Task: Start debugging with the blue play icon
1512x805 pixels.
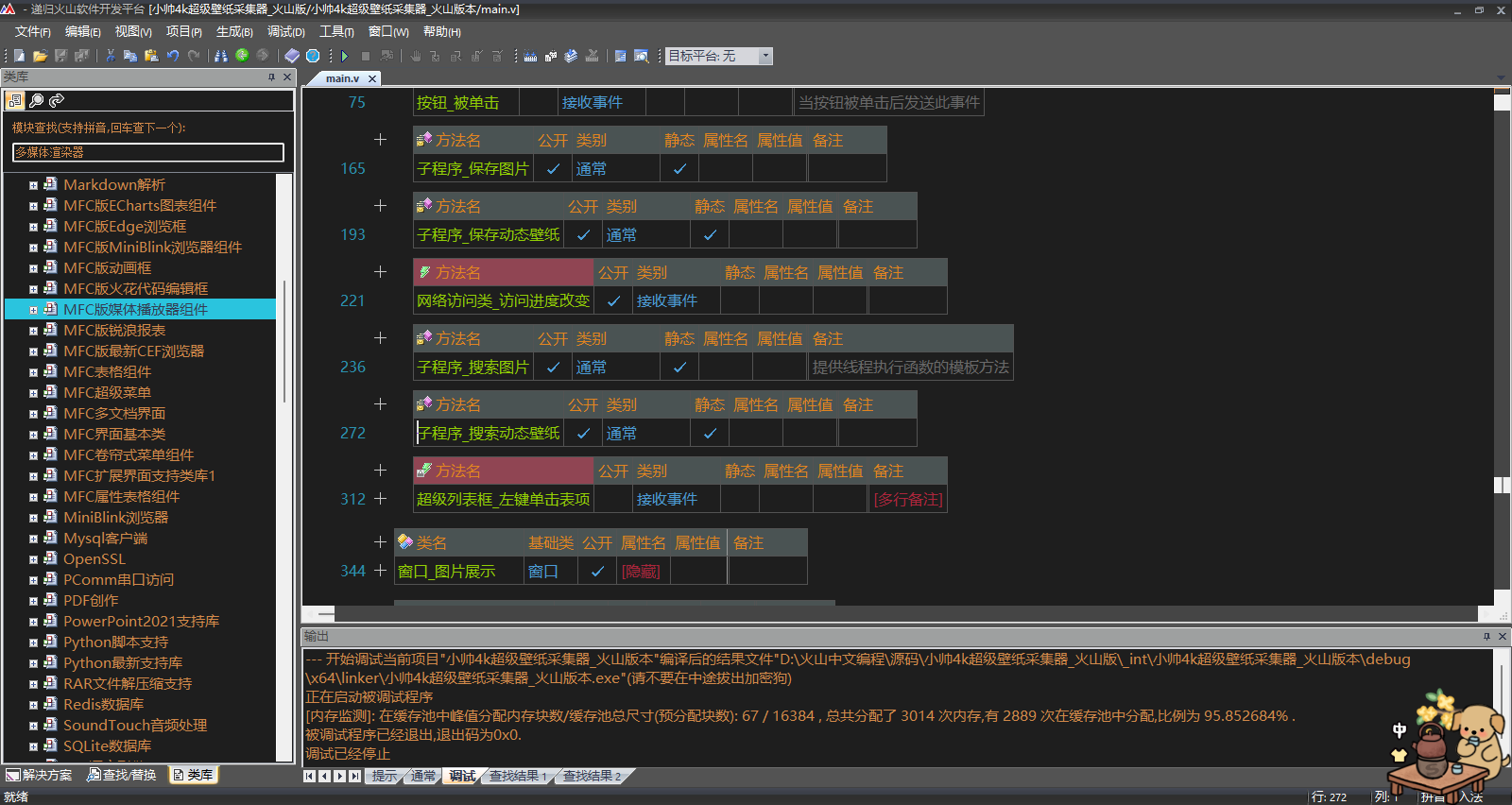Action: pyautogui.click(x=345, y=56)
